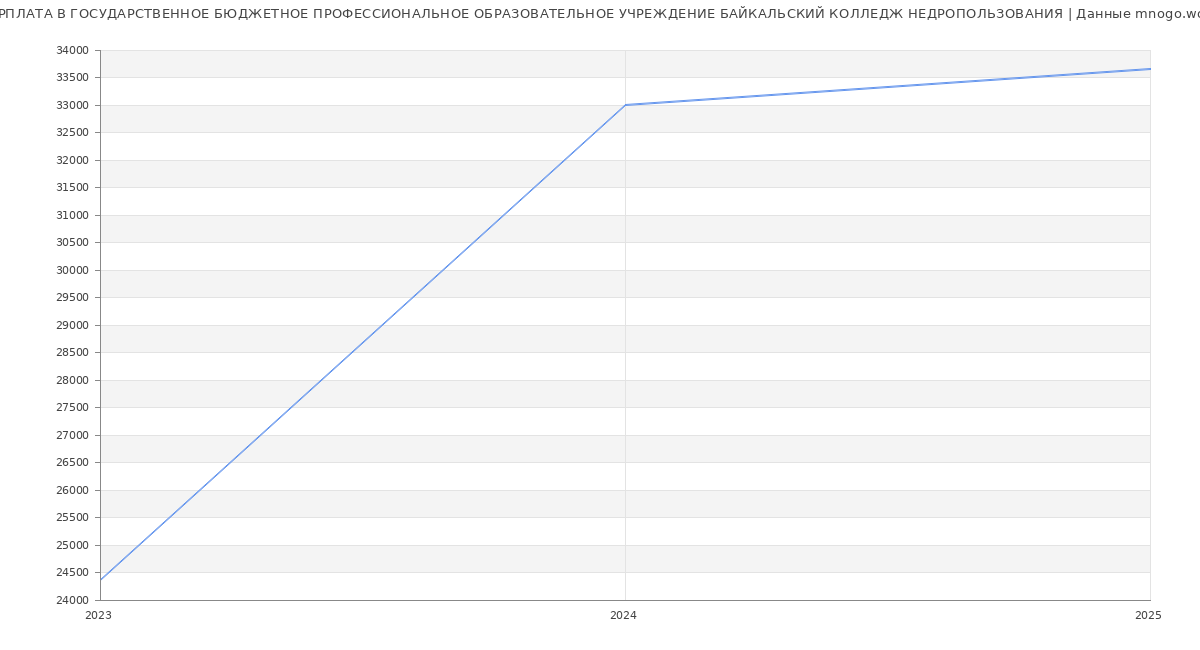The image size is (1200, 650).
Task: Select the 2023 x-axis label
Action: 99,616
